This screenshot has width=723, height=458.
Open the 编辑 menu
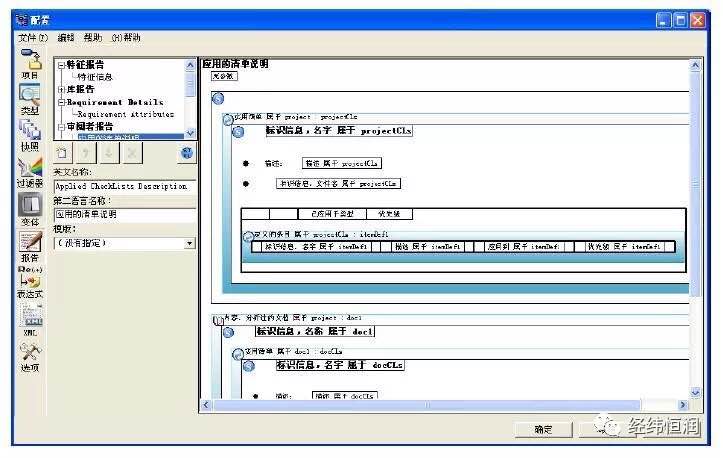point(66,38)
